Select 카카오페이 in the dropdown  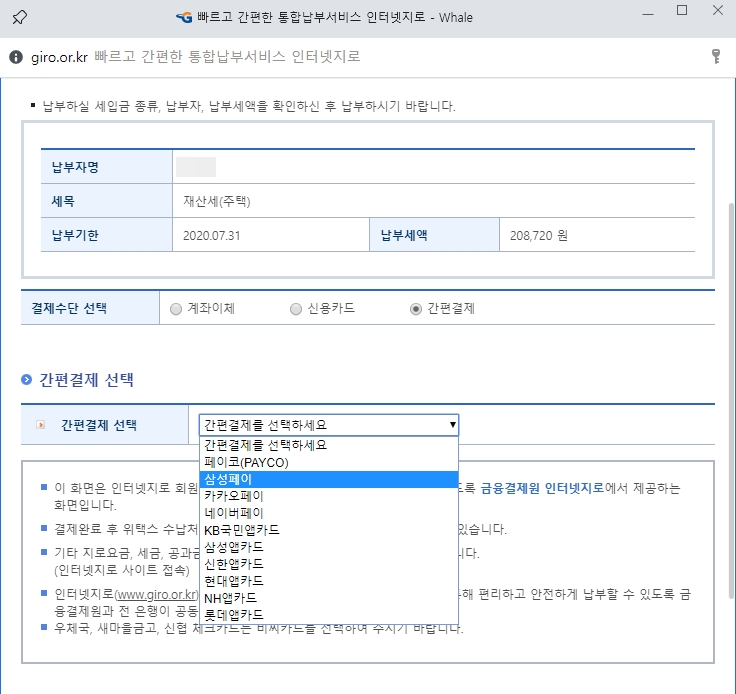click(329, 496)
